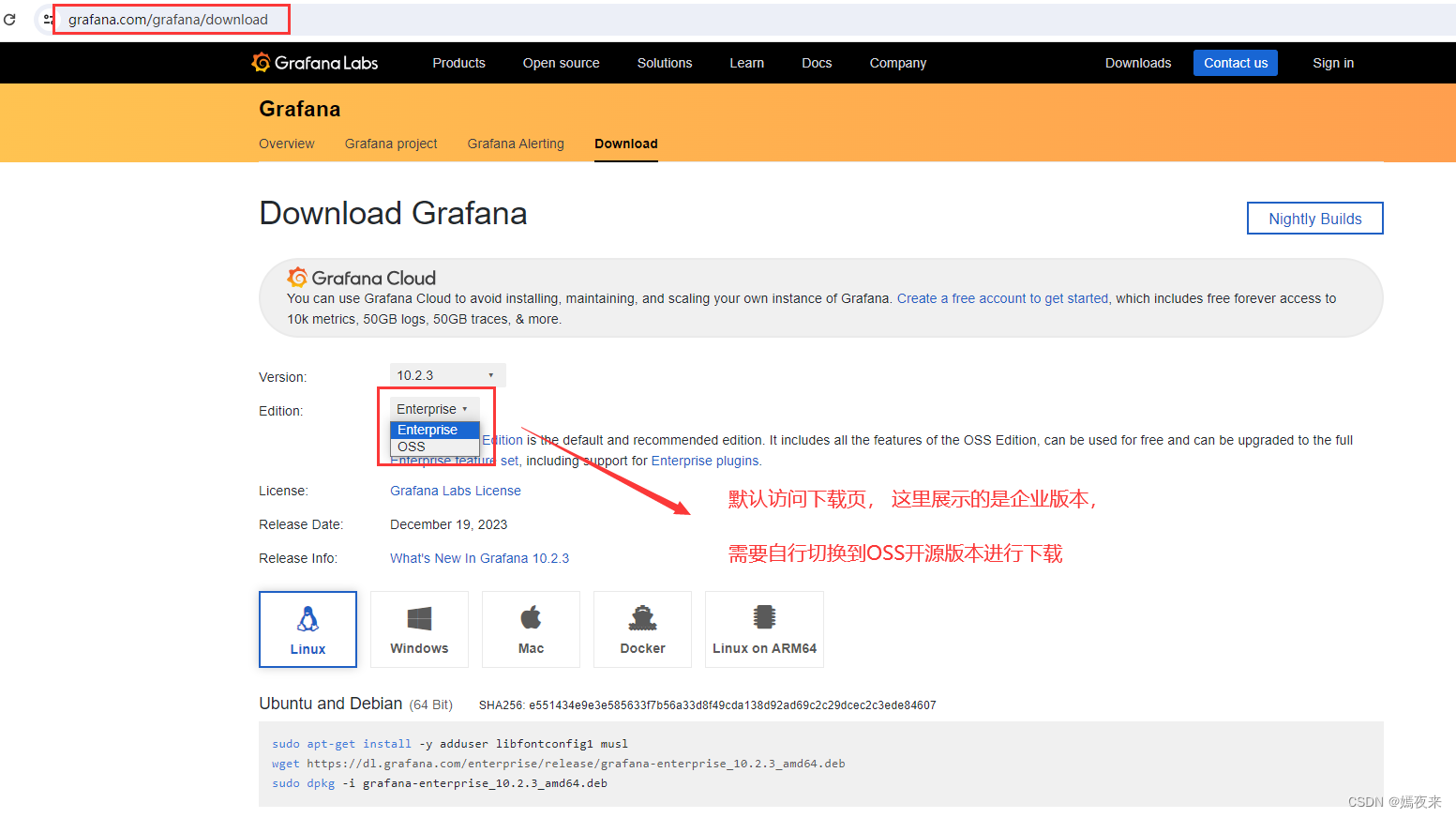Image resolution: width=1456 pixels, height=818 pixels.
Task: Select the Linux on ARM64 tile
Action: (764, 629)
